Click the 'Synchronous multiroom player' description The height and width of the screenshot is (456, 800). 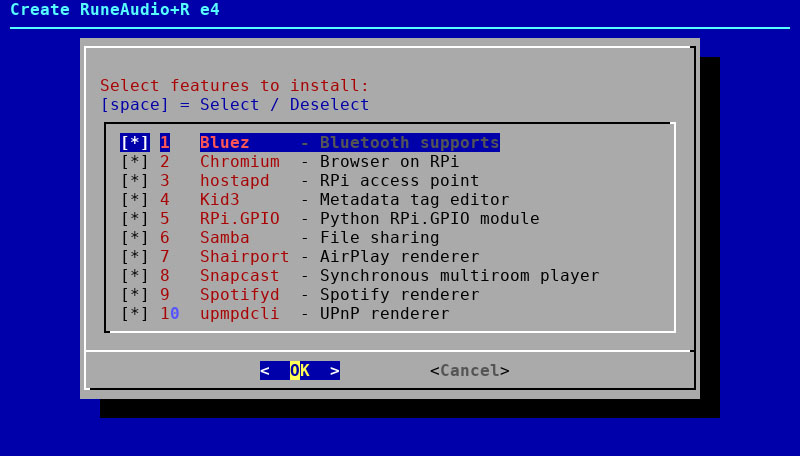tap(460, 275)
